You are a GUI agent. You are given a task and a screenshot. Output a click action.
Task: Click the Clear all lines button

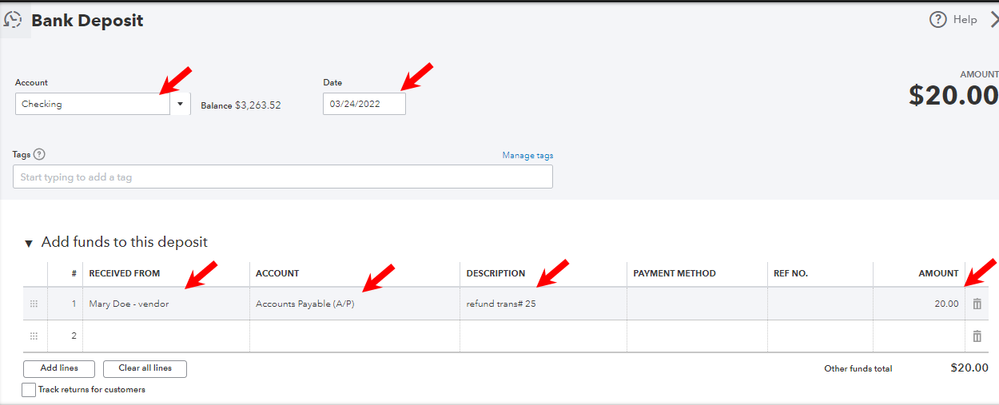(145, 369)
